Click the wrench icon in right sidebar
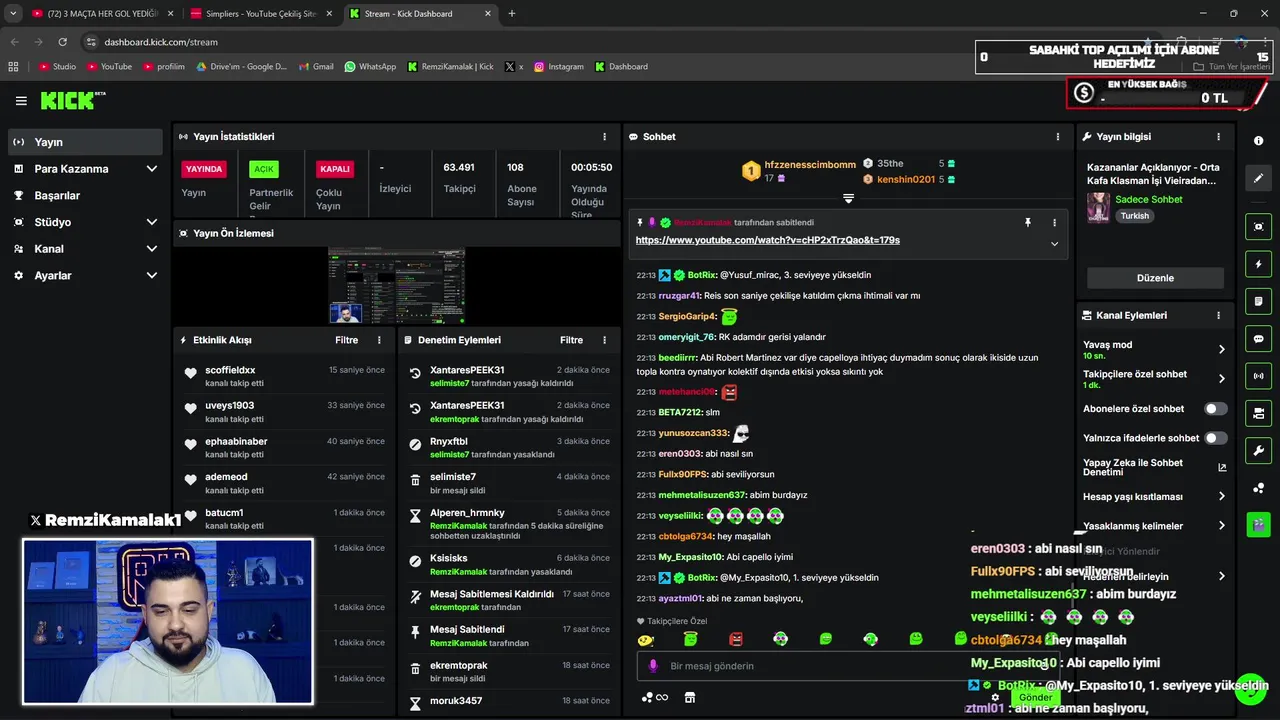Viewport: 1280px width, 720px height. point(1259,450)
